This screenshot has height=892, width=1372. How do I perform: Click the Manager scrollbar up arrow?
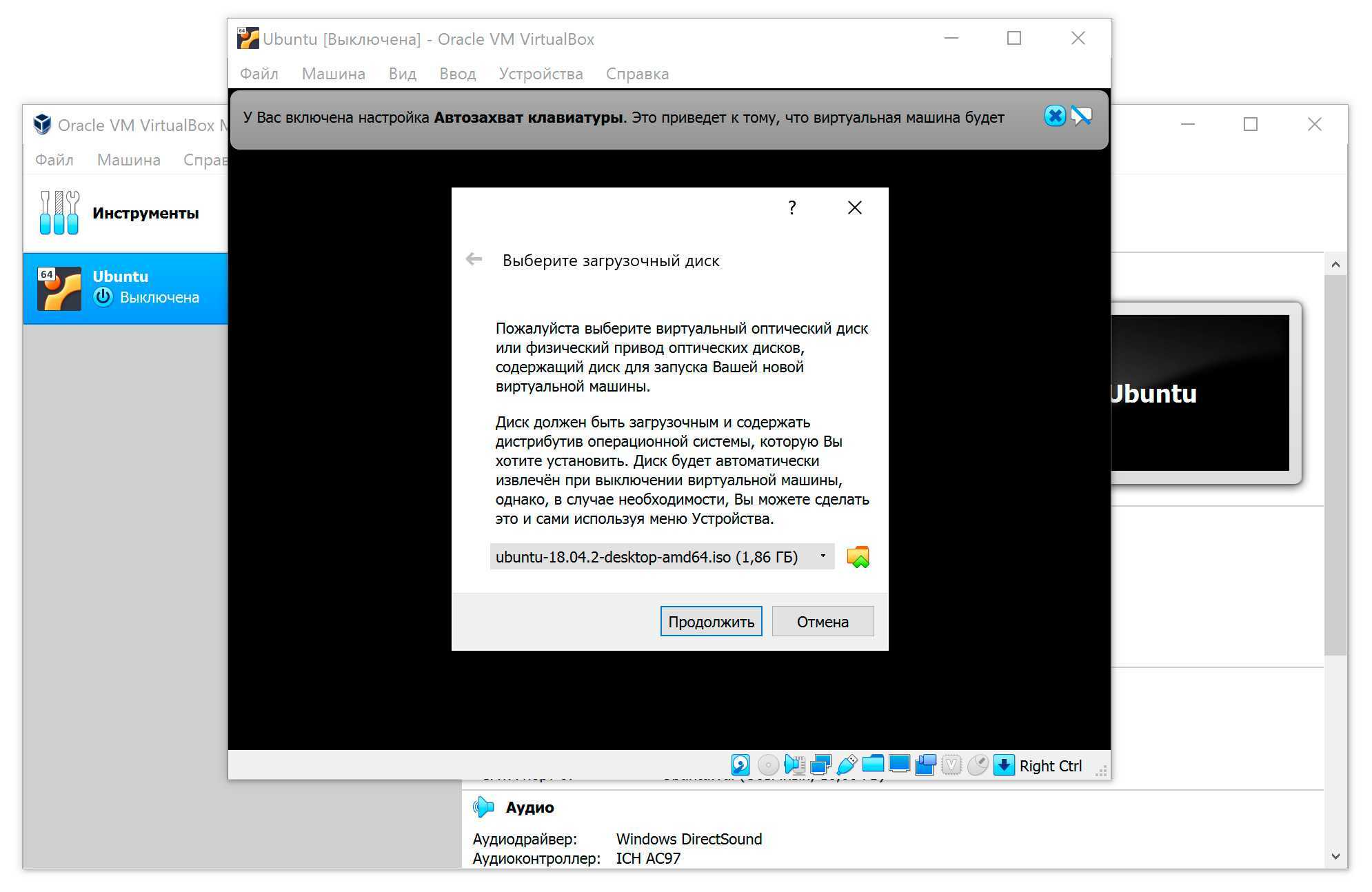(x=1335, y=264)
